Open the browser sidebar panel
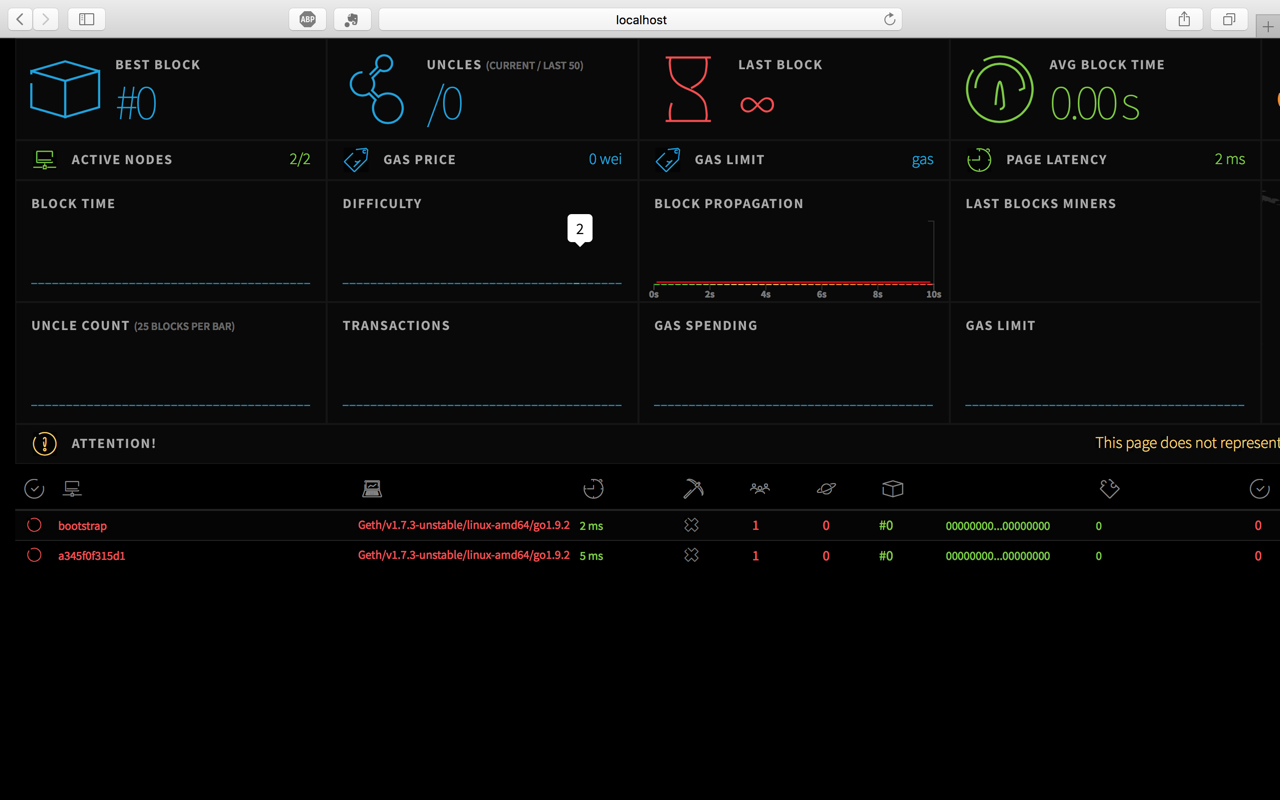Viewport: 1280px width, 800px height. click(88, 18)
